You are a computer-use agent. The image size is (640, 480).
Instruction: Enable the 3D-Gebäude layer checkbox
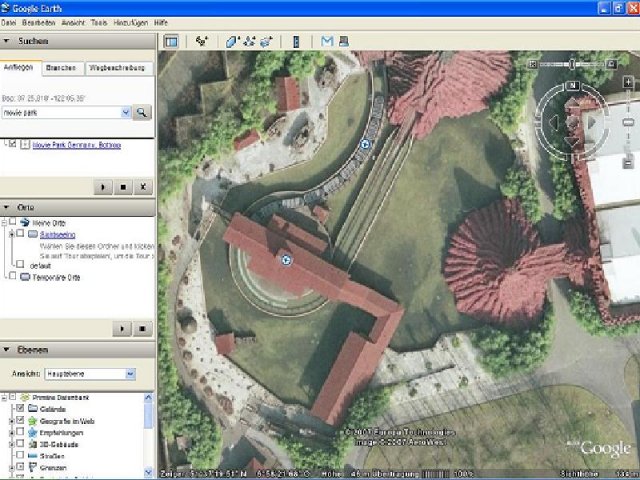[20, 443]
